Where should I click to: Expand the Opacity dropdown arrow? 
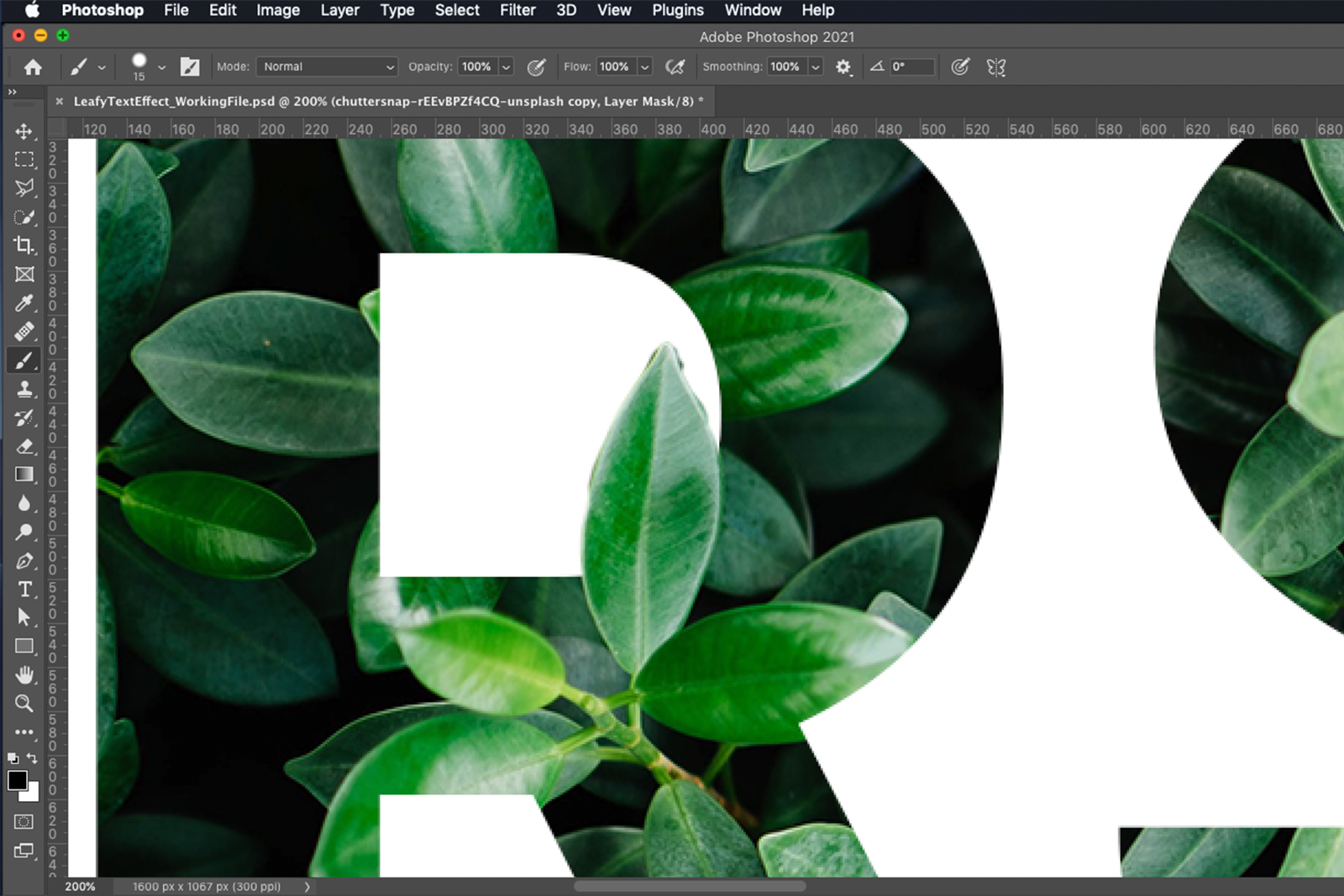[x=507, y=66]
